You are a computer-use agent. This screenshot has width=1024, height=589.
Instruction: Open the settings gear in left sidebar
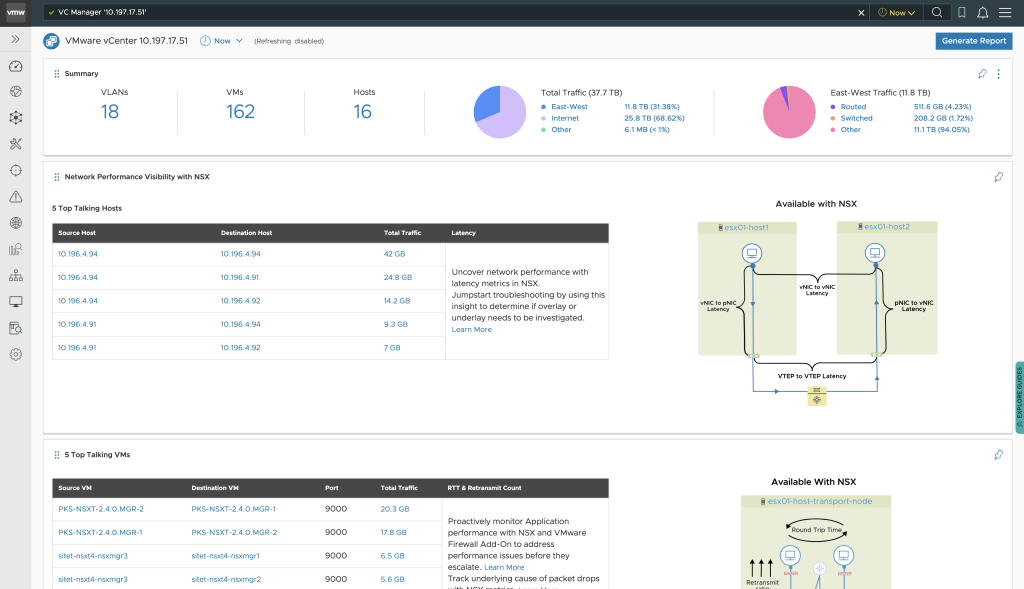[15, 354]
